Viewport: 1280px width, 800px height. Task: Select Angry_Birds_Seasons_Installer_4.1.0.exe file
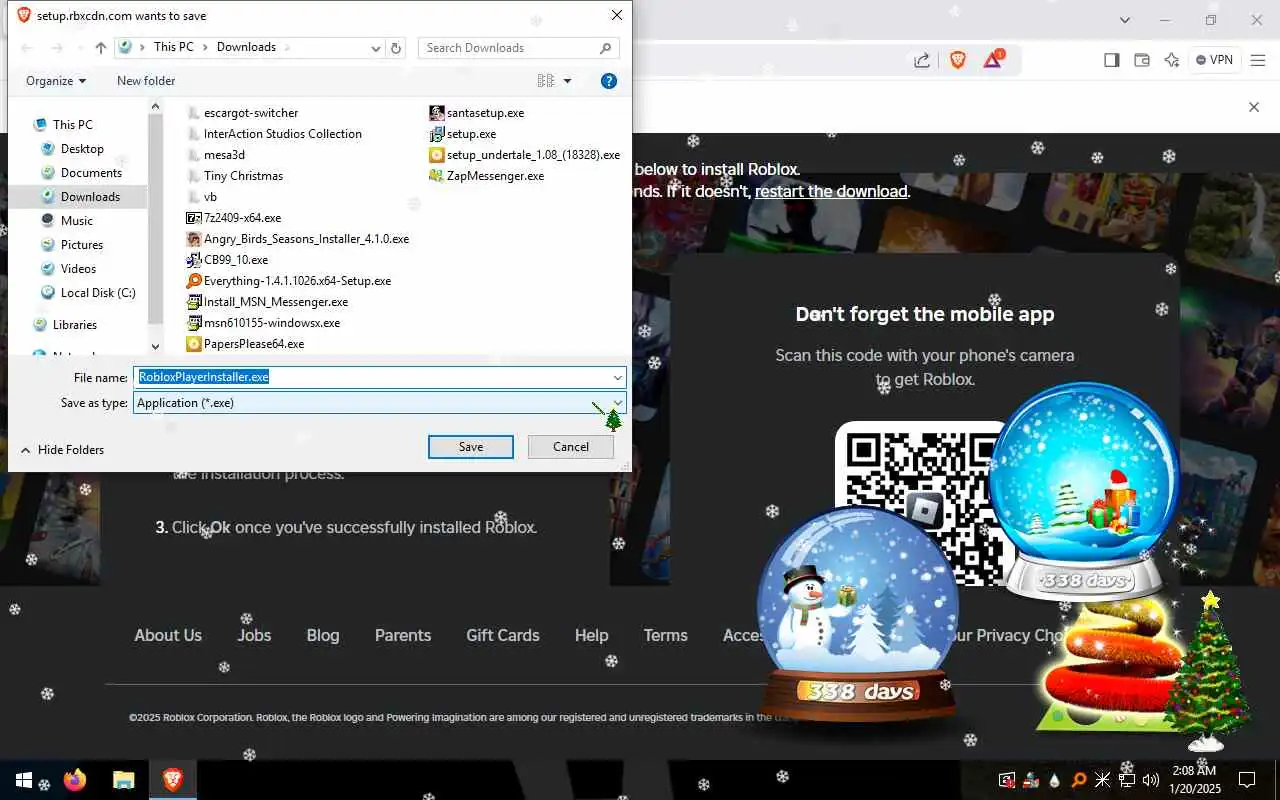(298, 239)
